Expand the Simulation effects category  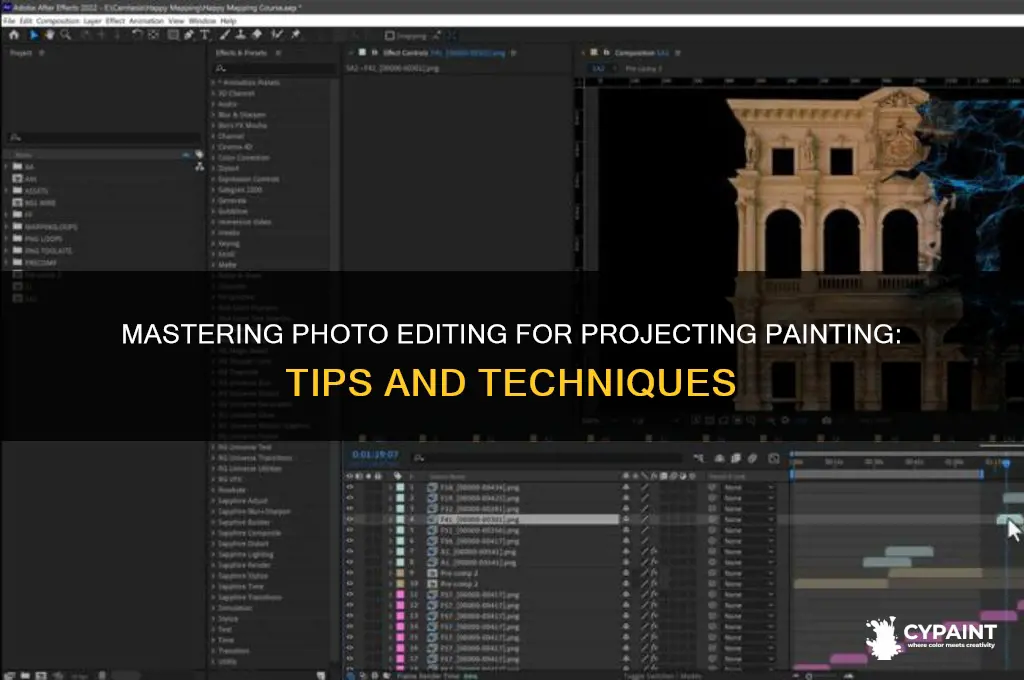213,608
